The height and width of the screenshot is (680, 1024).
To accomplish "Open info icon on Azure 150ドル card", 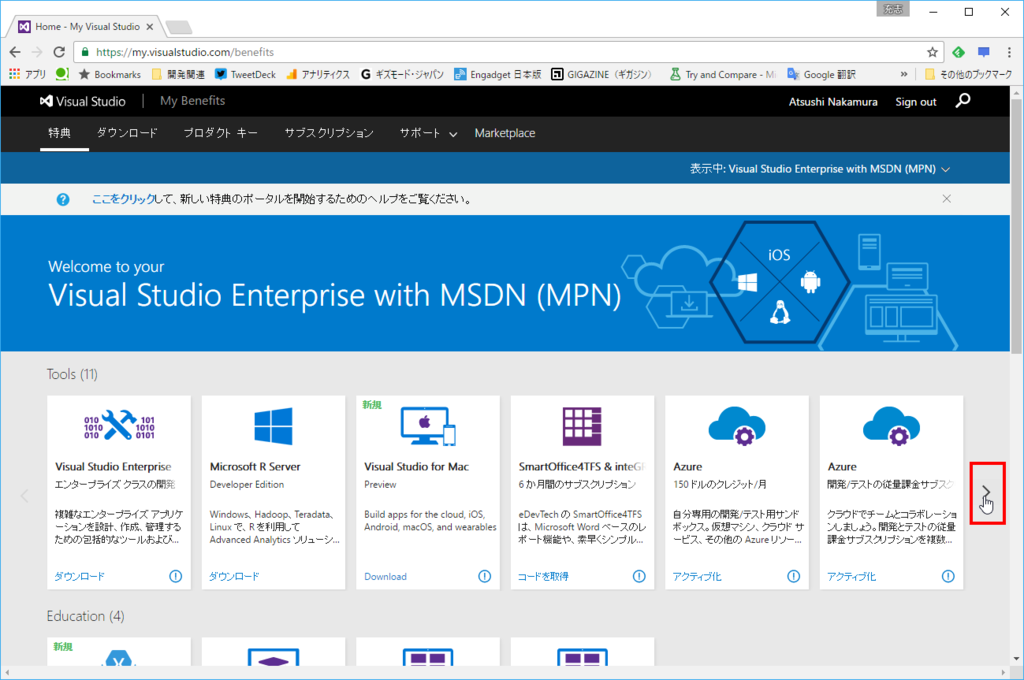I will [x=793, y=576].
